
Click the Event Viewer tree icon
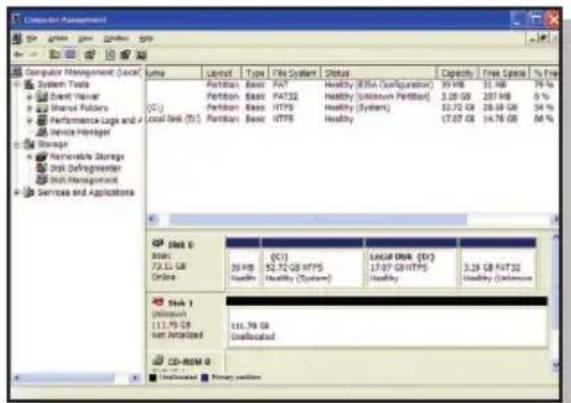pos(43,96)
